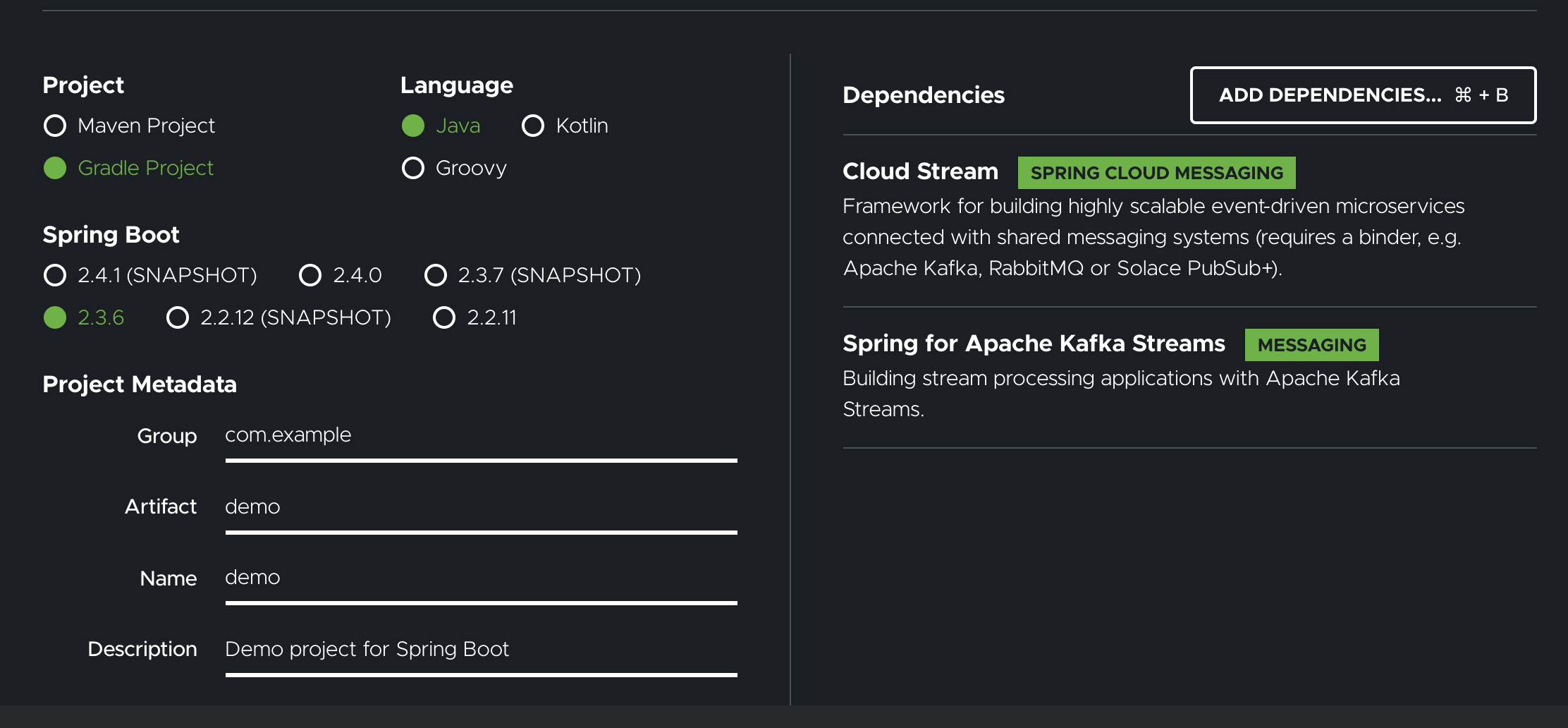
Task: Select the Spring for Apache Kafka Streams dependency
Action: coord(1034,344)
